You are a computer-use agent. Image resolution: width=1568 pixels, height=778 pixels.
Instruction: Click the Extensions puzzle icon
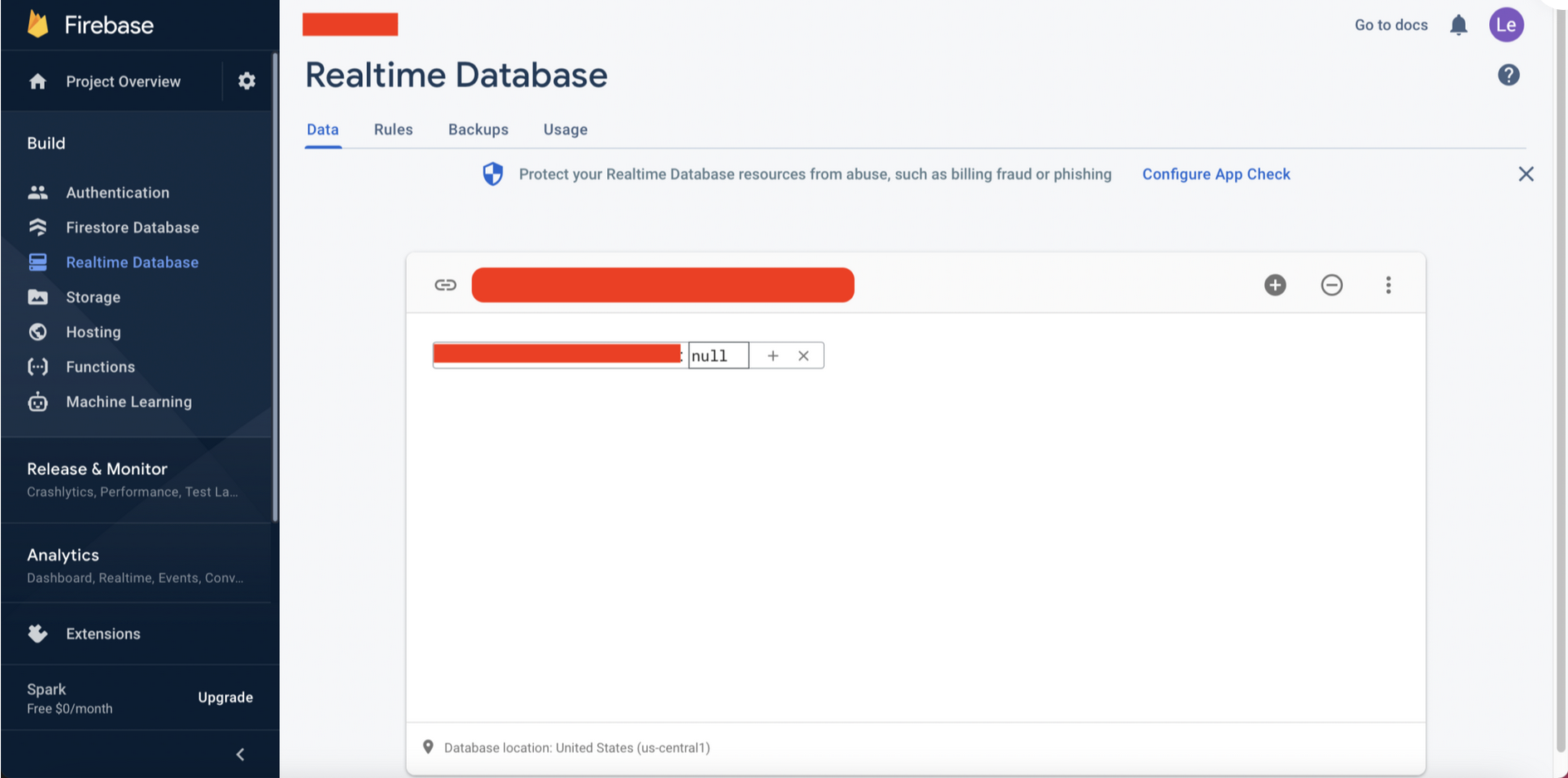tap(37, 634)
